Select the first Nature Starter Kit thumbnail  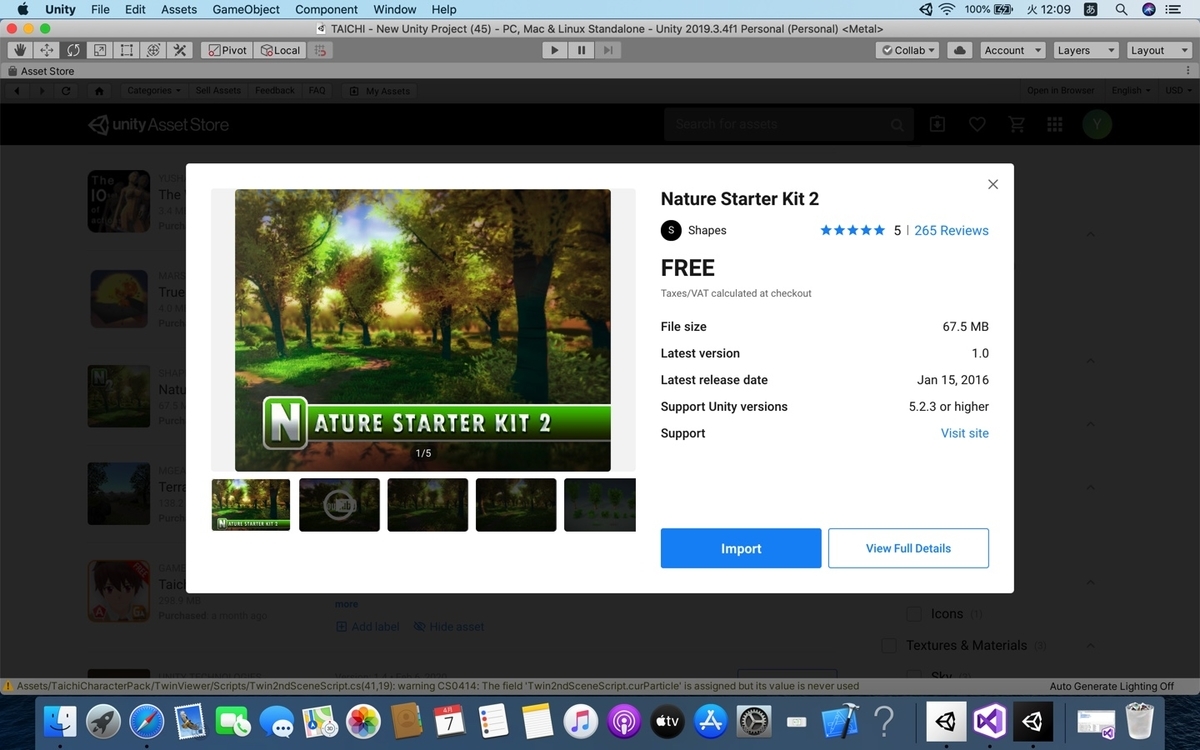(x=251, y=504)
